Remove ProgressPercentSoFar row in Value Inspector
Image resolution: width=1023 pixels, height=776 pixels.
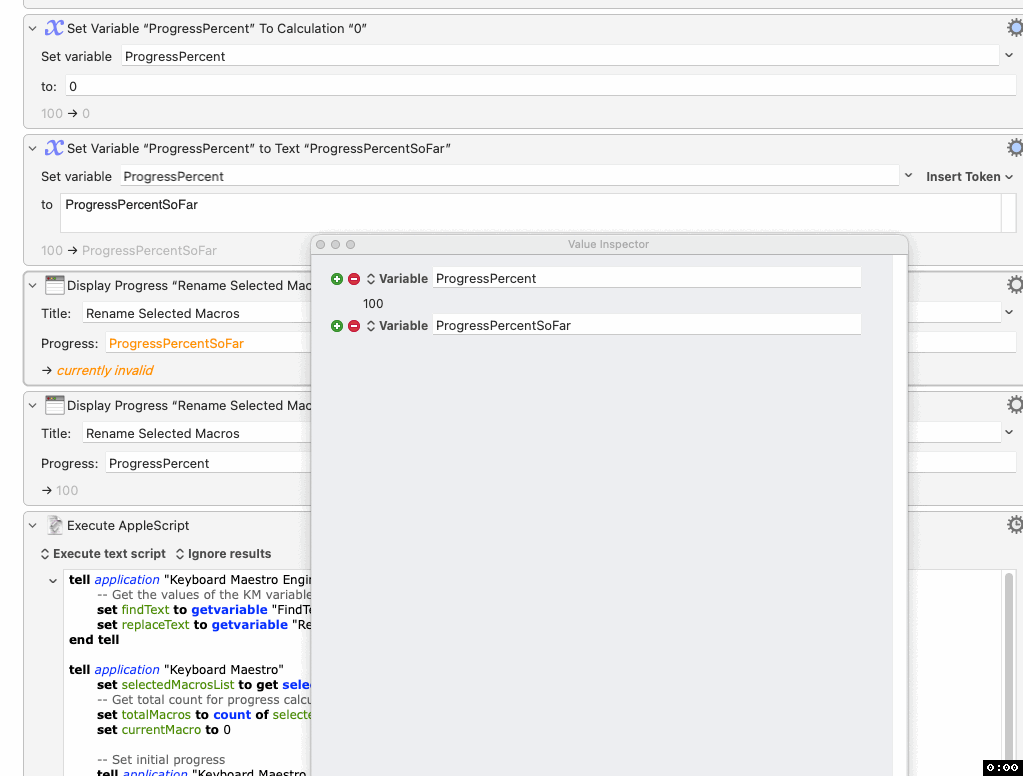pyautogui.click(x=354, y=326)
